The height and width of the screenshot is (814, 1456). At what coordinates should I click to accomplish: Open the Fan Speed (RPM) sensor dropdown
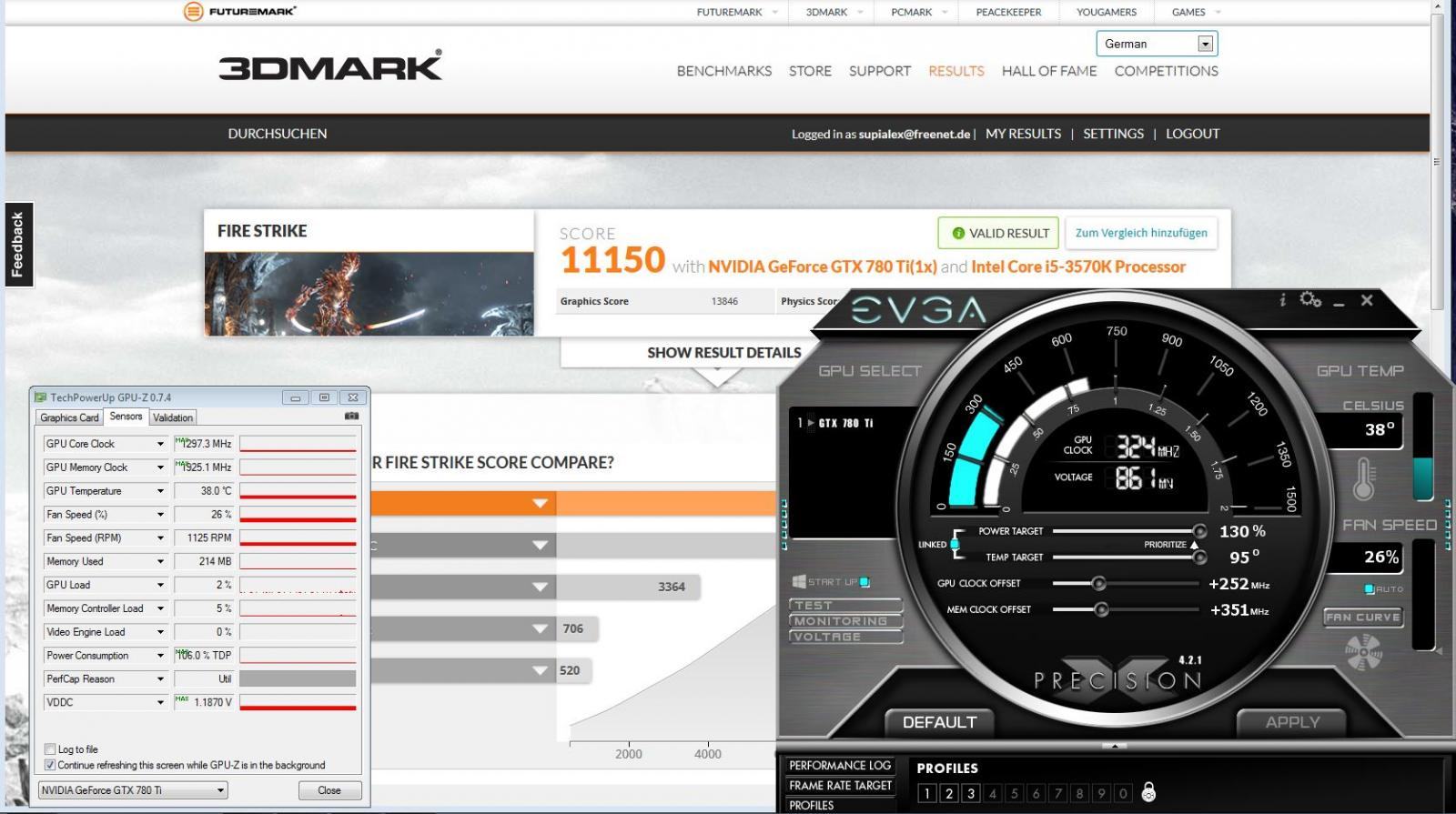tap(160, 538)
